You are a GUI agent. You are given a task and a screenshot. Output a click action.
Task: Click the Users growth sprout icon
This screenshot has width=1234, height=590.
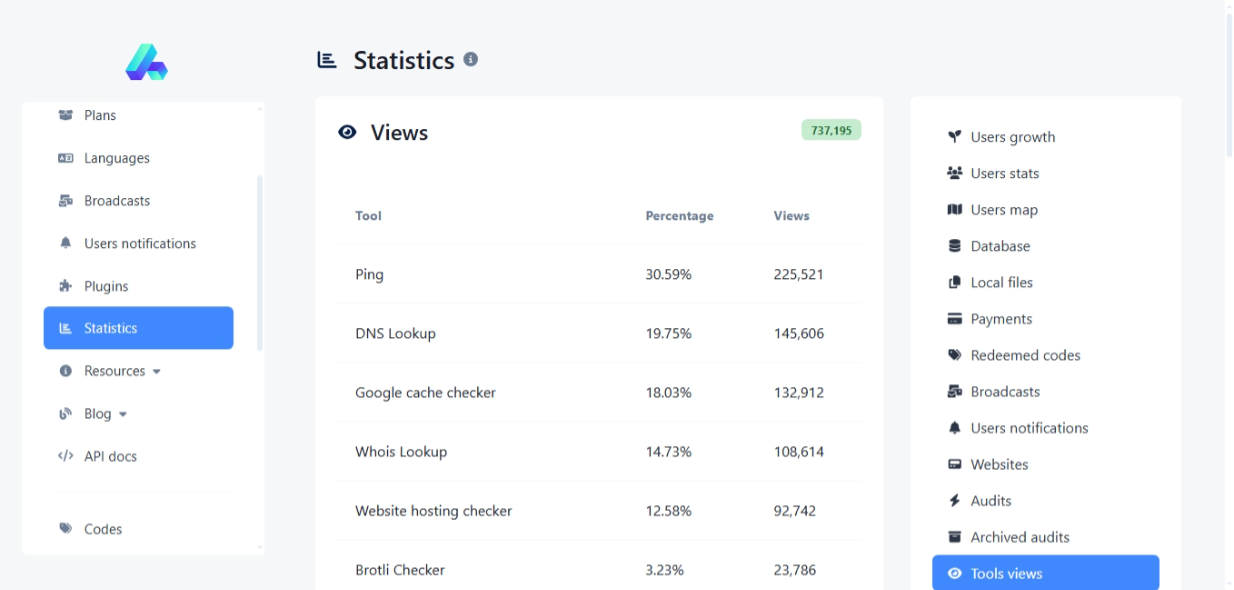pos(954,137)
